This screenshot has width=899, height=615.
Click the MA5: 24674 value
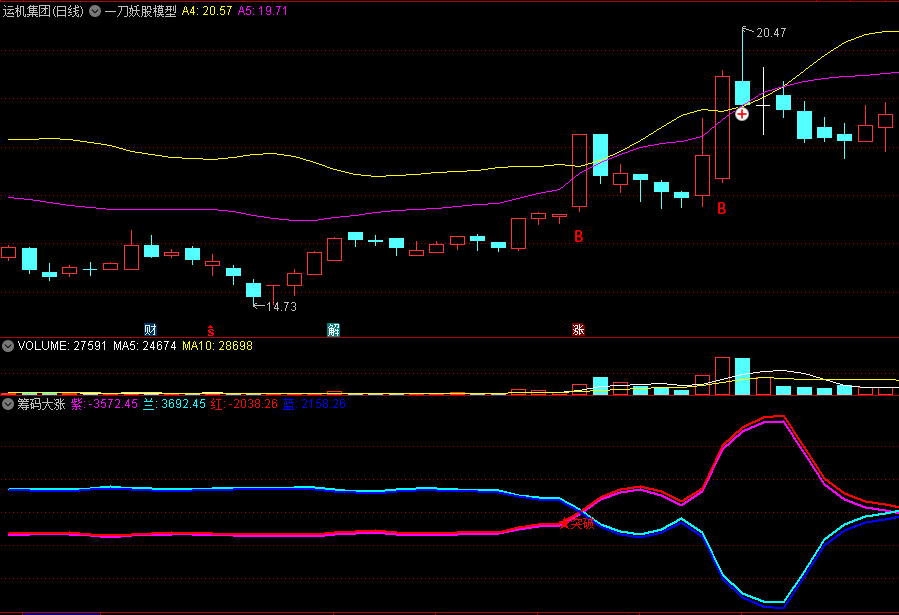pos(144,346)
